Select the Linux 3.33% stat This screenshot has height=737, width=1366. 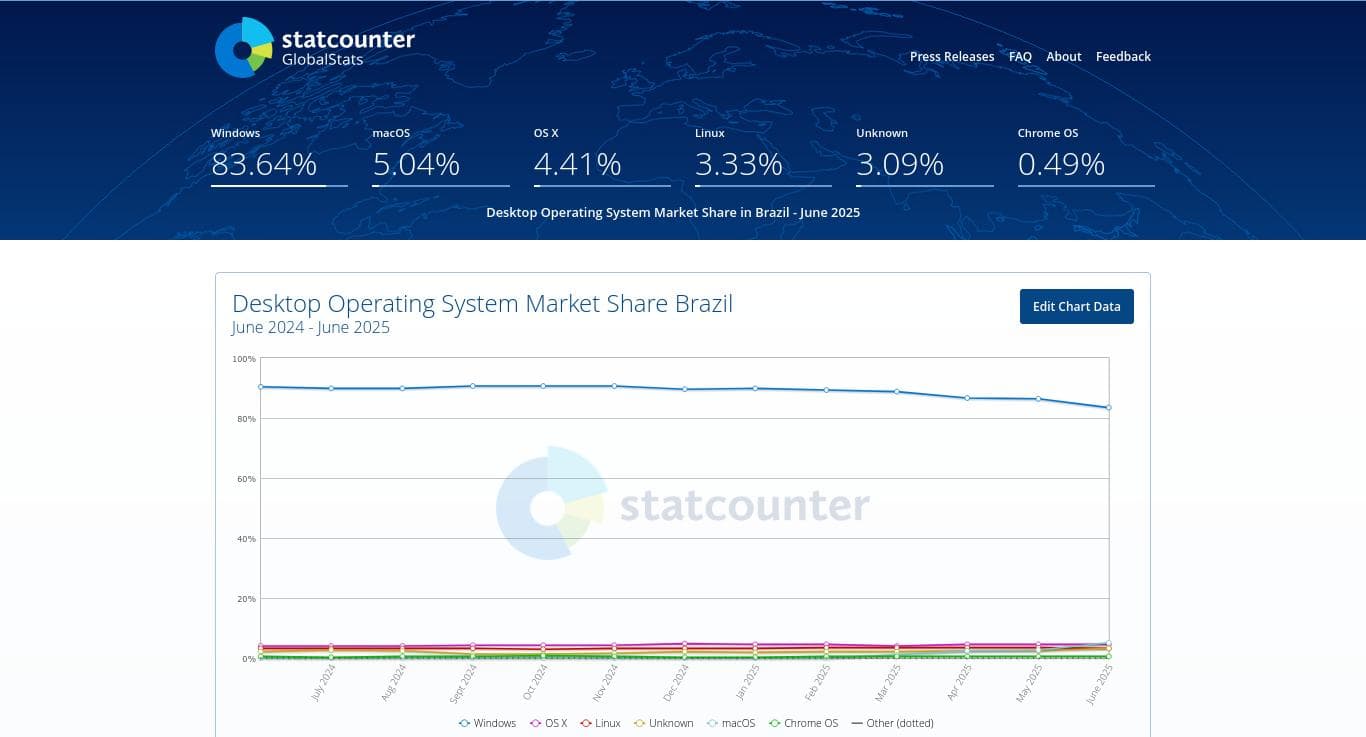(739, 163)
